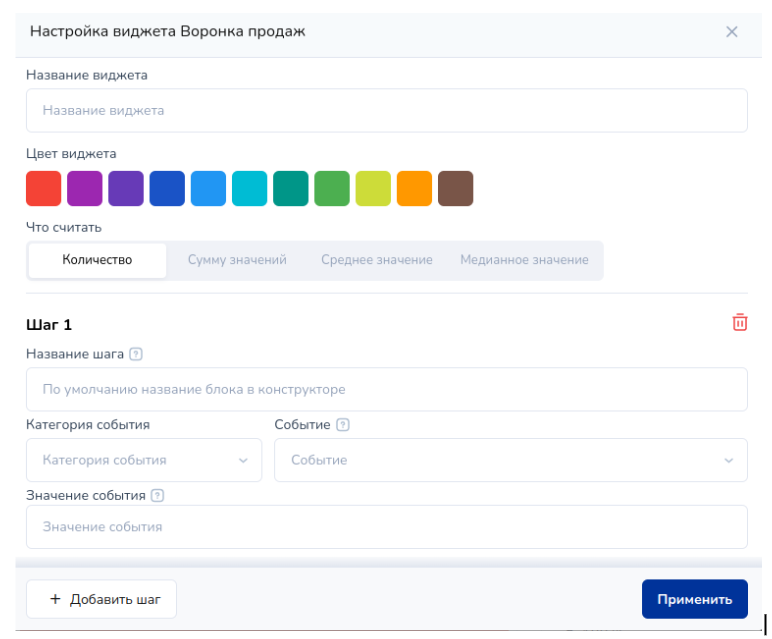Select Количество calculation option

click(x=97, y=260)
